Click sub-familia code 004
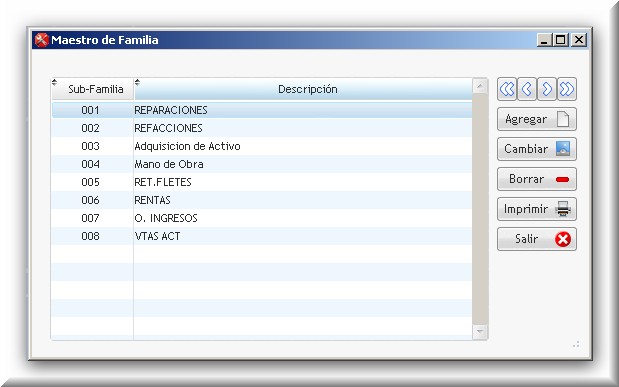Image resolution: width=619 pixels, height=387 pixels. click(x=90, y=164)
